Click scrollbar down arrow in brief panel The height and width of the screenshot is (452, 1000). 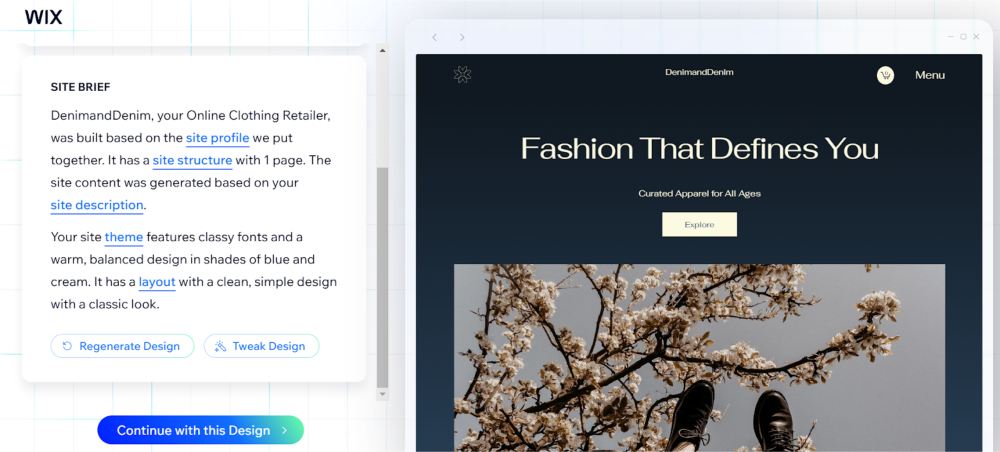(383, 395)
